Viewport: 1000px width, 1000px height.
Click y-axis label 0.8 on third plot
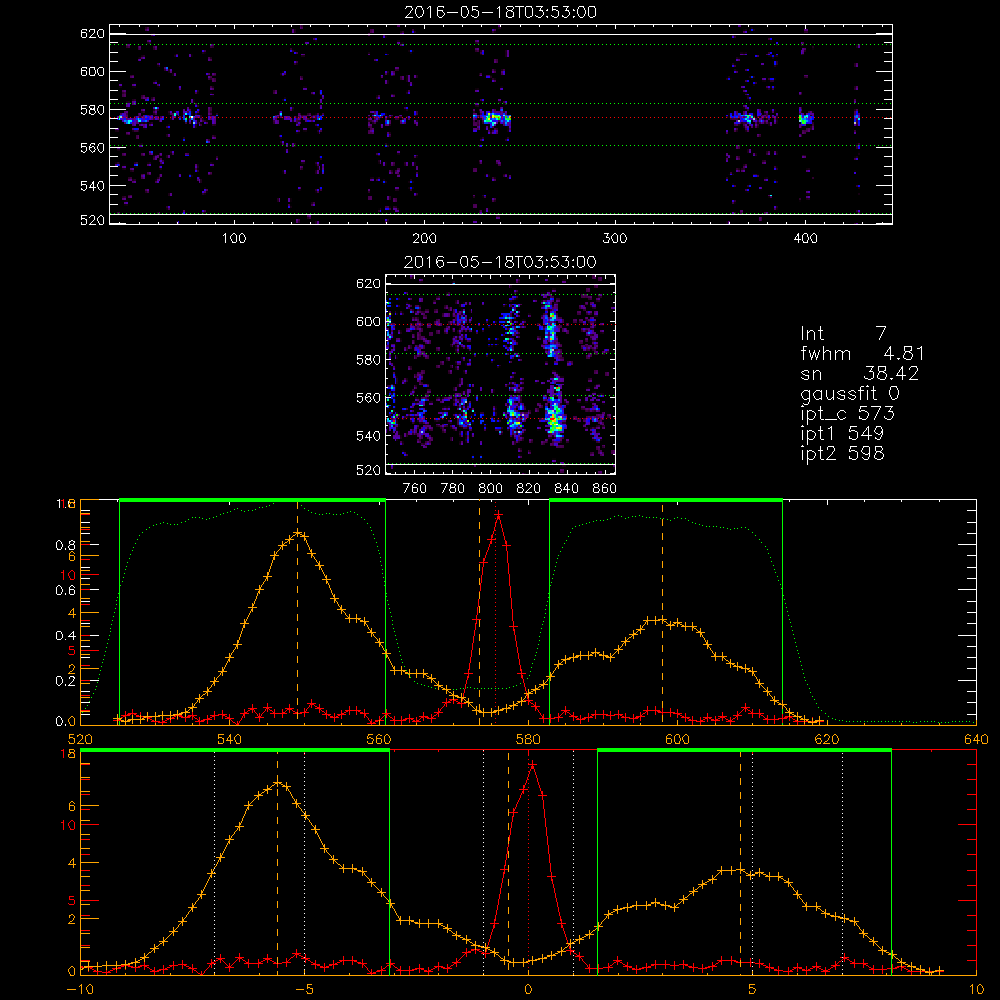(x=64, y=545)
